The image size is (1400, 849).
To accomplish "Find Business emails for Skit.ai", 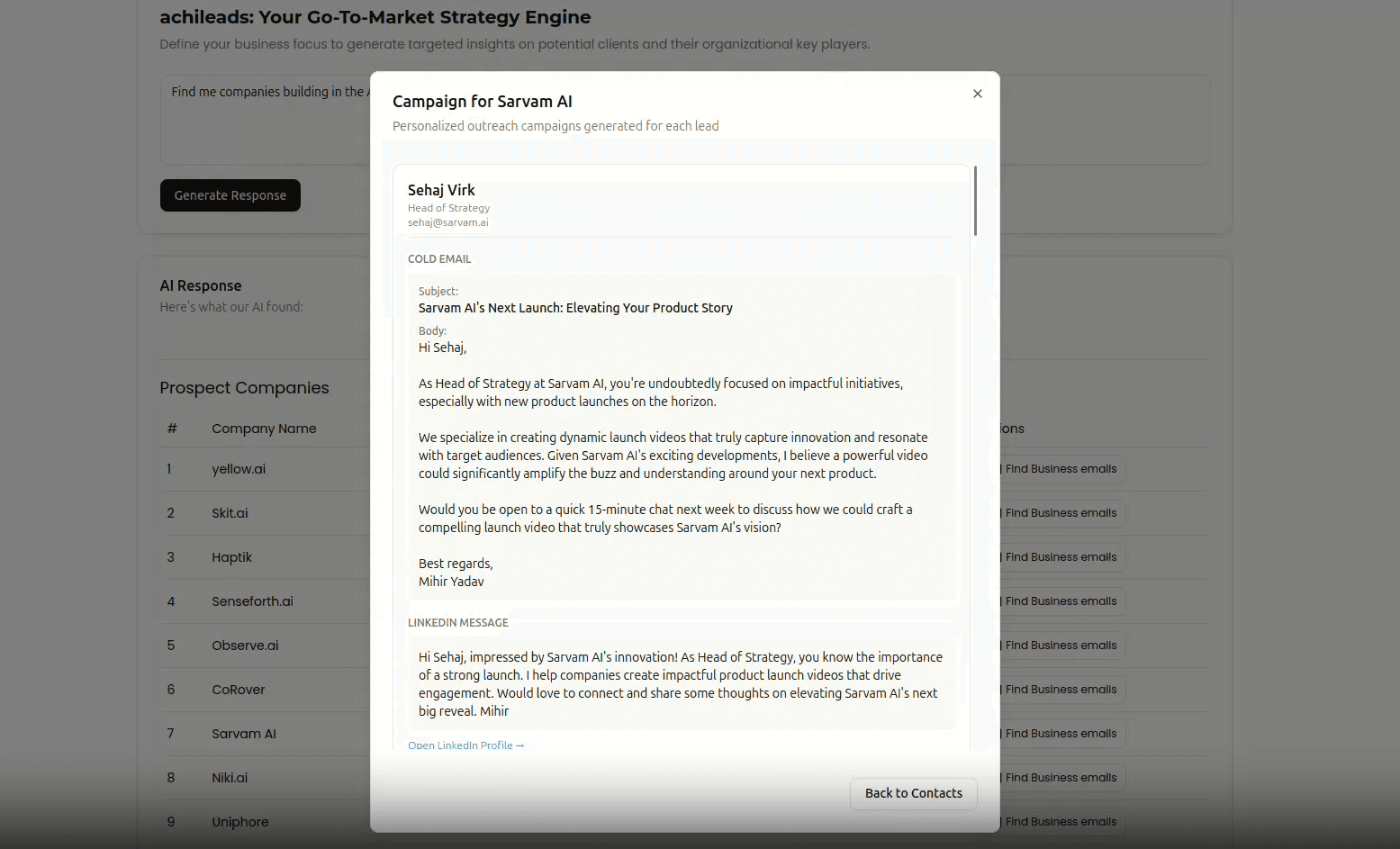I will (1060, 512).
